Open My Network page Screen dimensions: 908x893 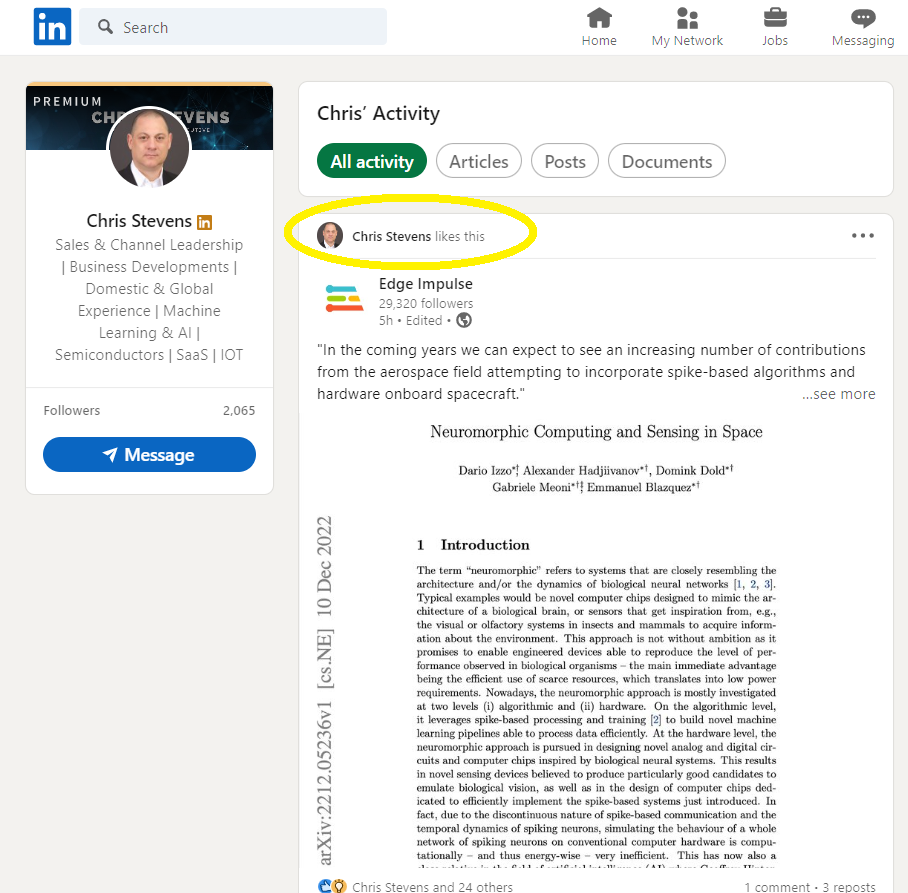(x=687, y=27)
